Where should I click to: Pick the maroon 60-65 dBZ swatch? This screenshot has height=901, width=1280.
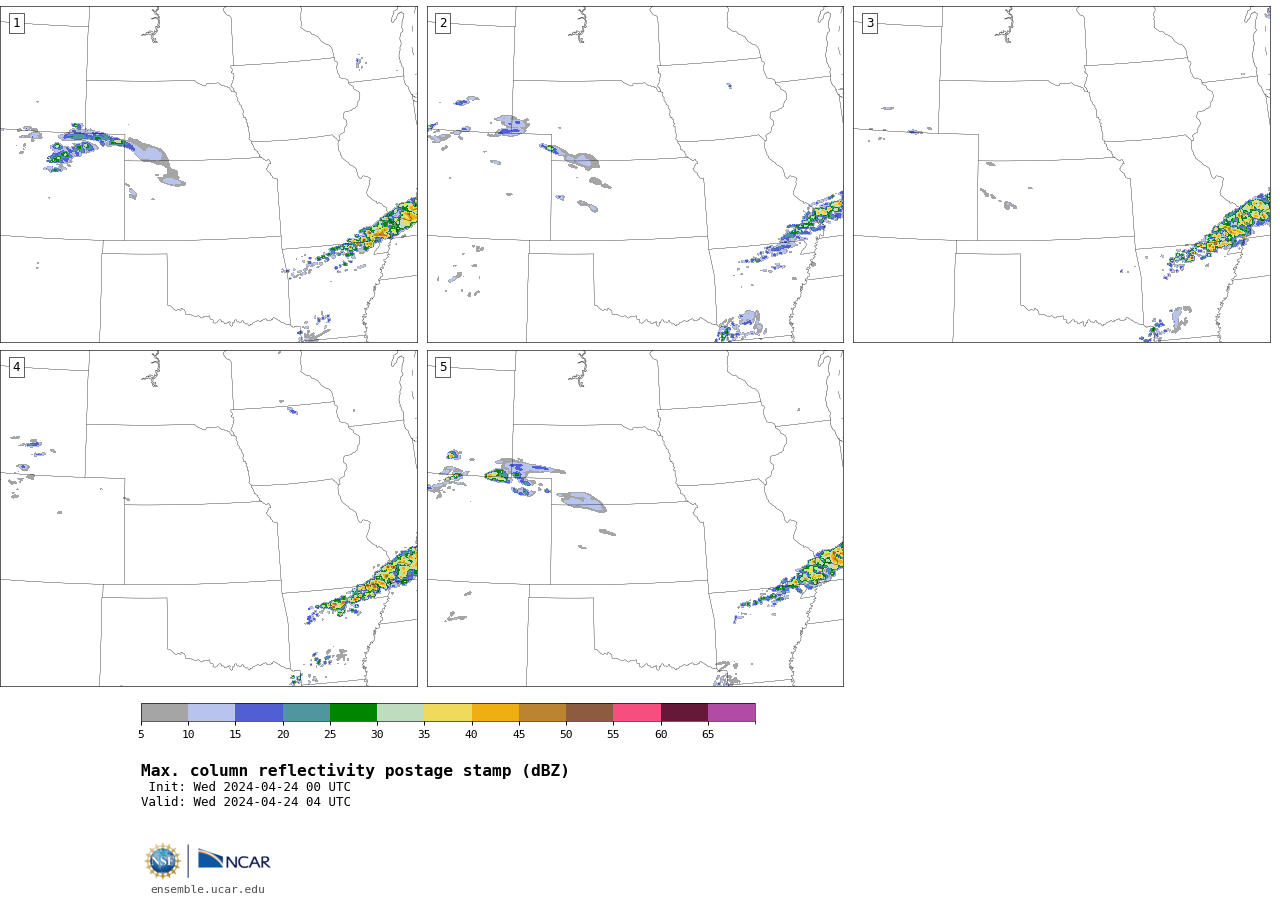[684, 713]
